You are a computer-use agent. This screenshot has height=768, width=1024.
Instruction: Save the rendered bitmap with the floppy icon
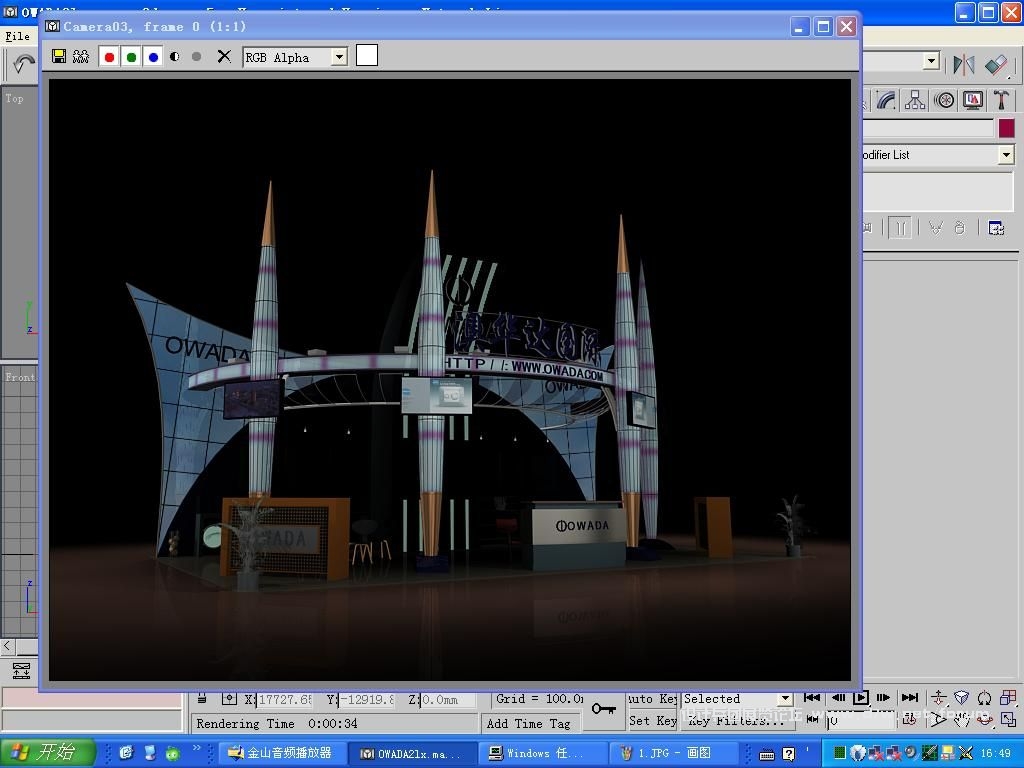tap(59, 57)
